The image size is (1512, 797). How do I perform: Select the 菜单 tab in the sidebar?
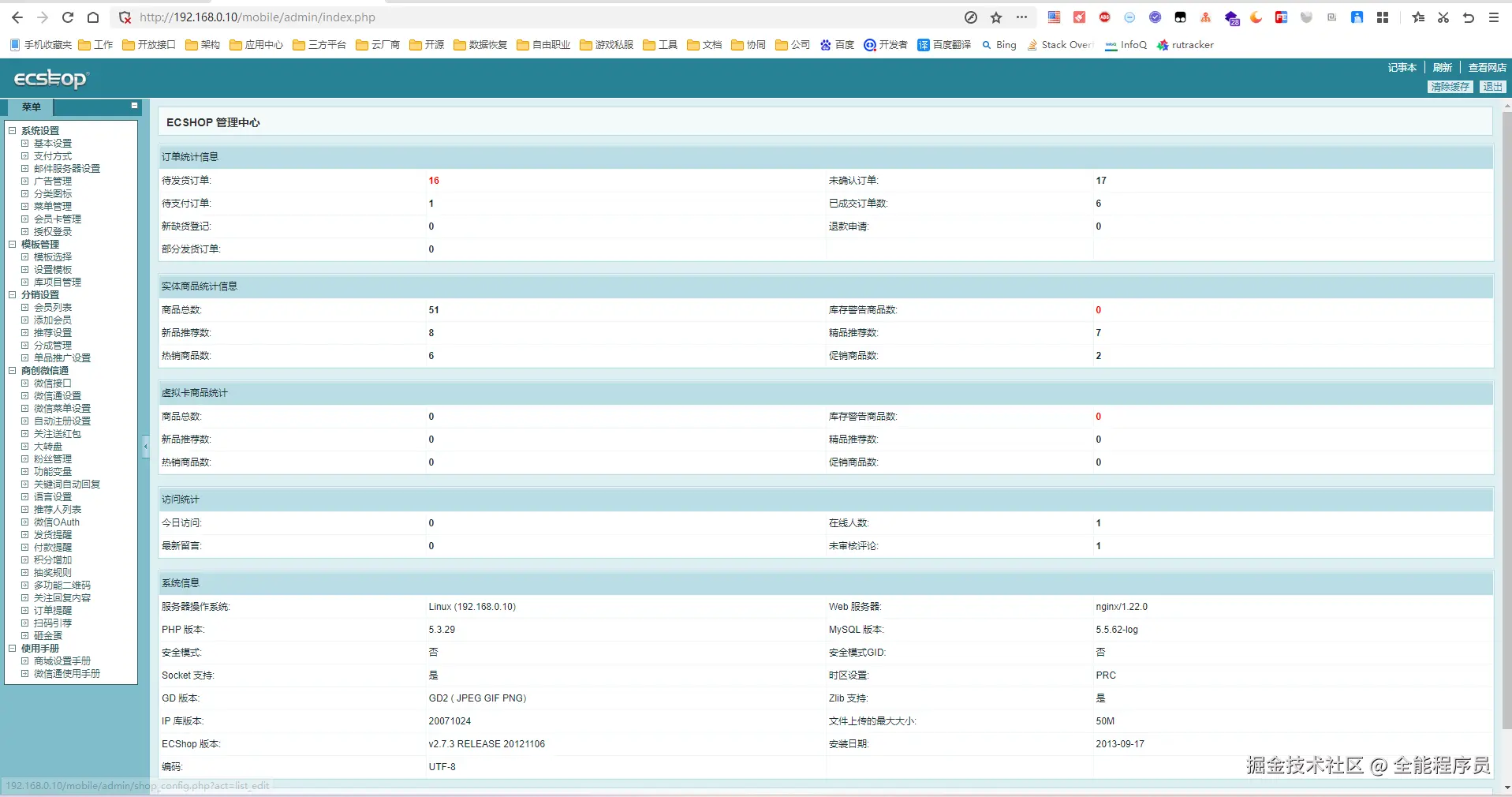31,107
